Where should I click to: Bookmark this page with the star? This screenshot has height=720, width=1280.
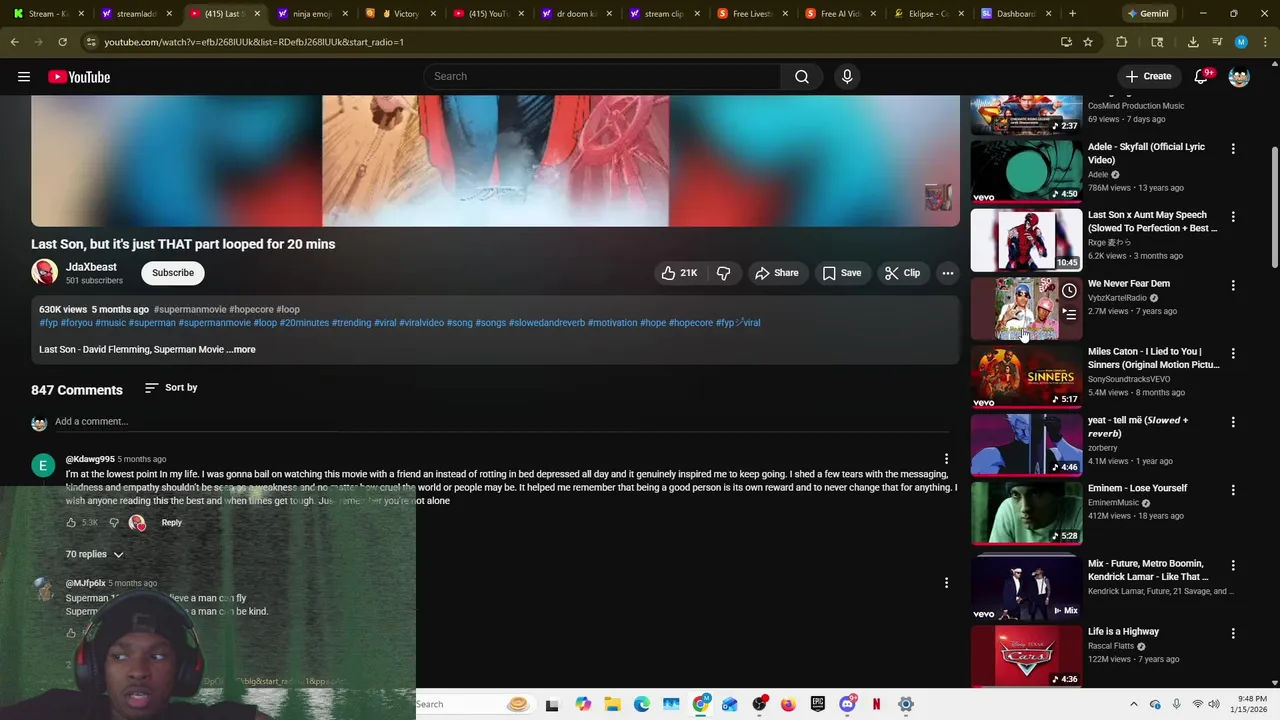pyautogui.click(x=1088, y=42)
